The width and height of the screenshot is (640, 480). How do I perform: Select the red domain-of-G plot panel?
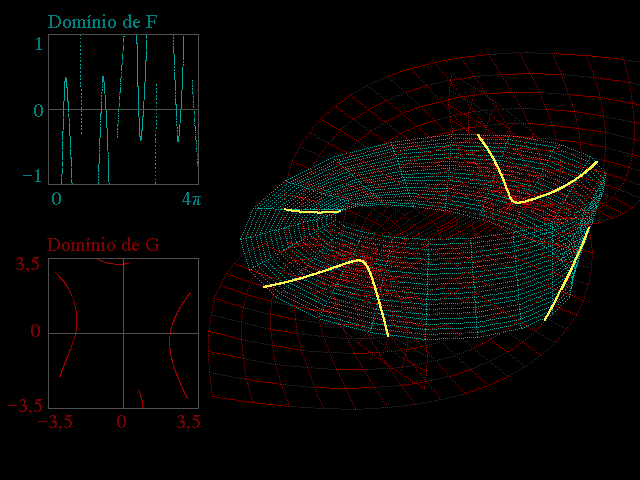(124, 333)
